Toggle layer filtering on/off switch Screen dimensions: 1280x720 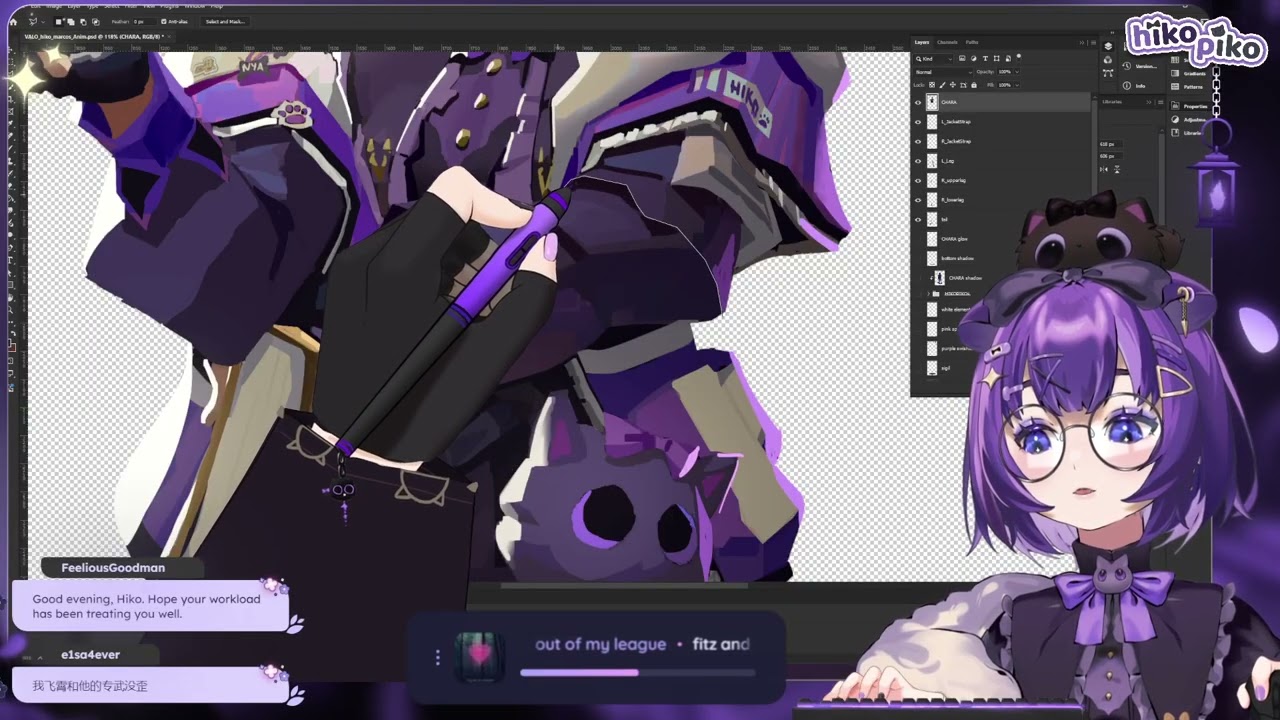click(1019, 57)
